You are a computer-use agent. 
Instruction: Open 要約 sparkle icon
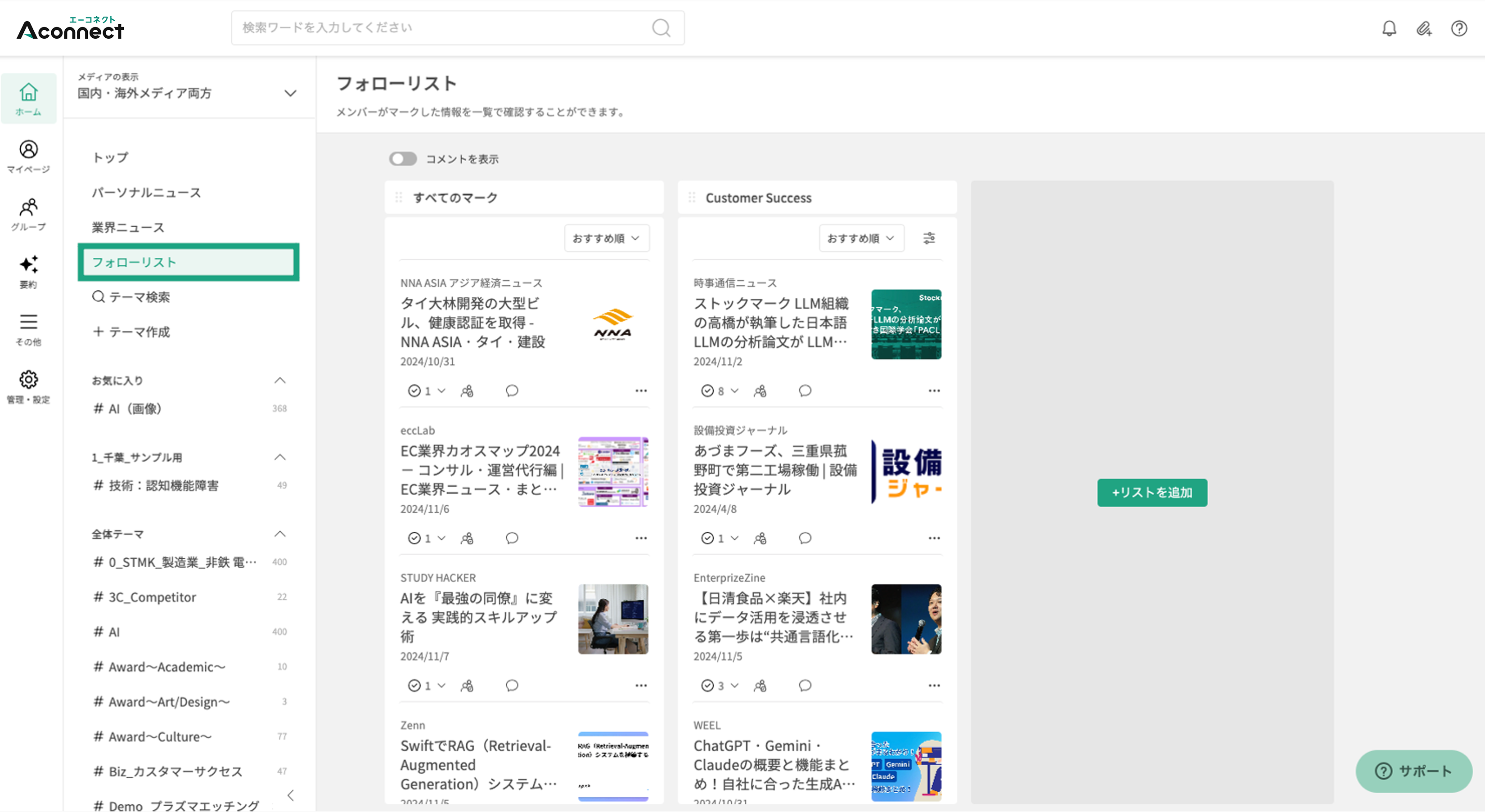(x=28, y=272)
